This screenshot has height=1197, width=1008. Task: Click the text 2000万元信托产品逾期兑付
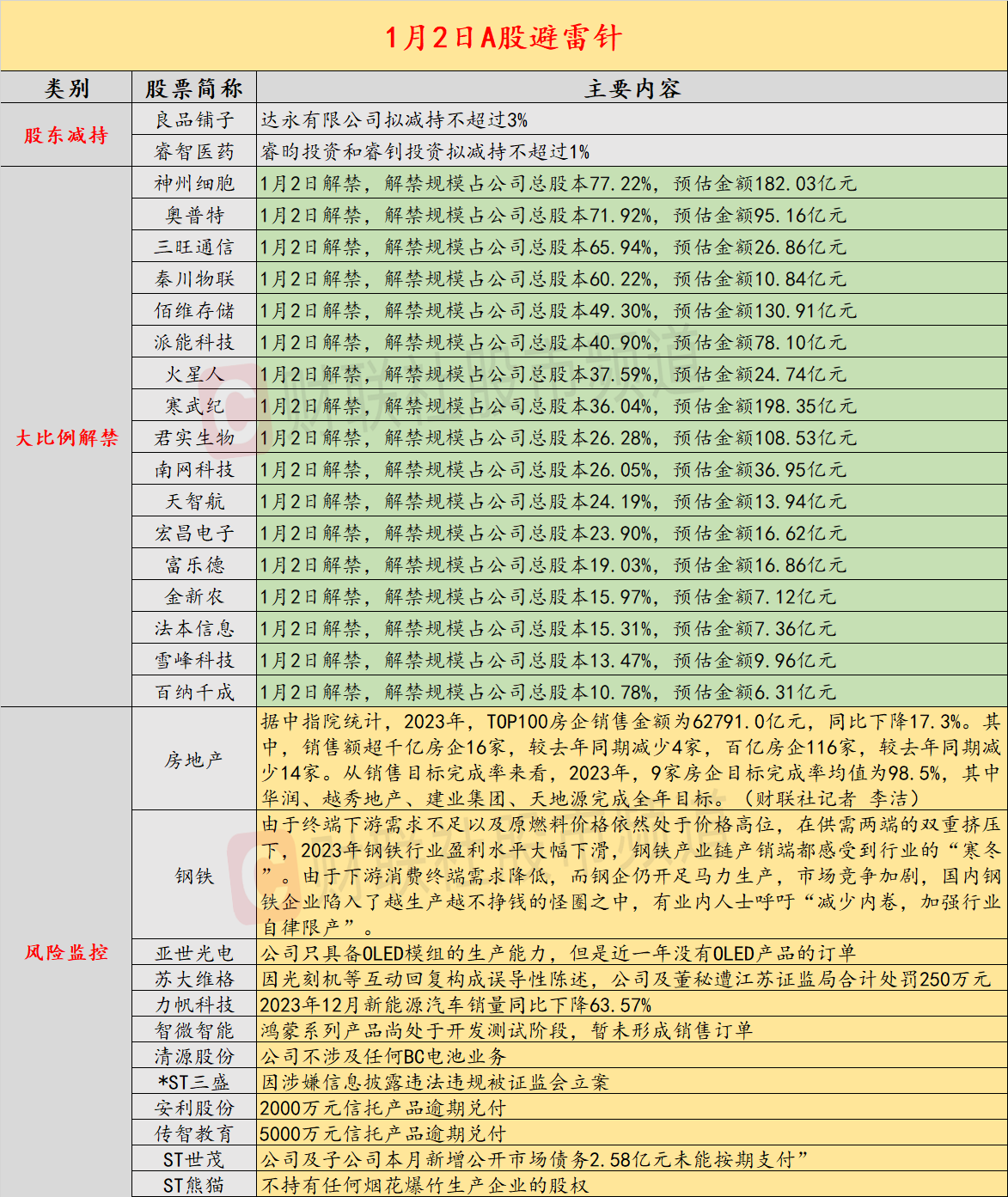(383, 1108)
